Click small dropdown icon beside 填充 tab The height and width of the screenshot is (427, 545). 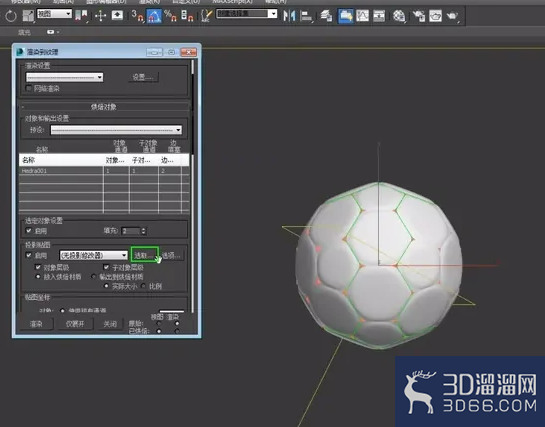point(52,32)
